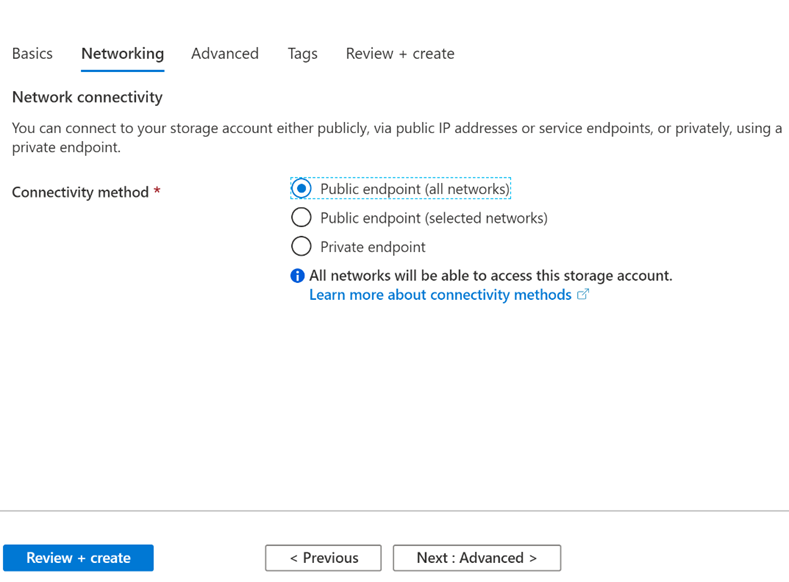Click the Next : Advanced button
Screen dimensions: 789x582
coord(477,558)
